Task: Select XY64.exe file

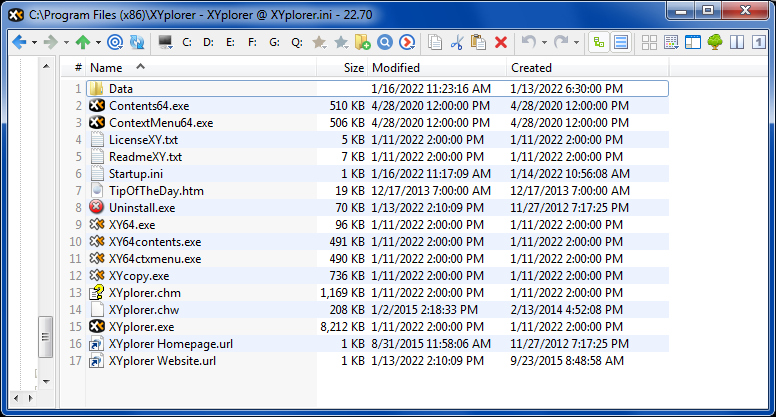Action: 132,225
